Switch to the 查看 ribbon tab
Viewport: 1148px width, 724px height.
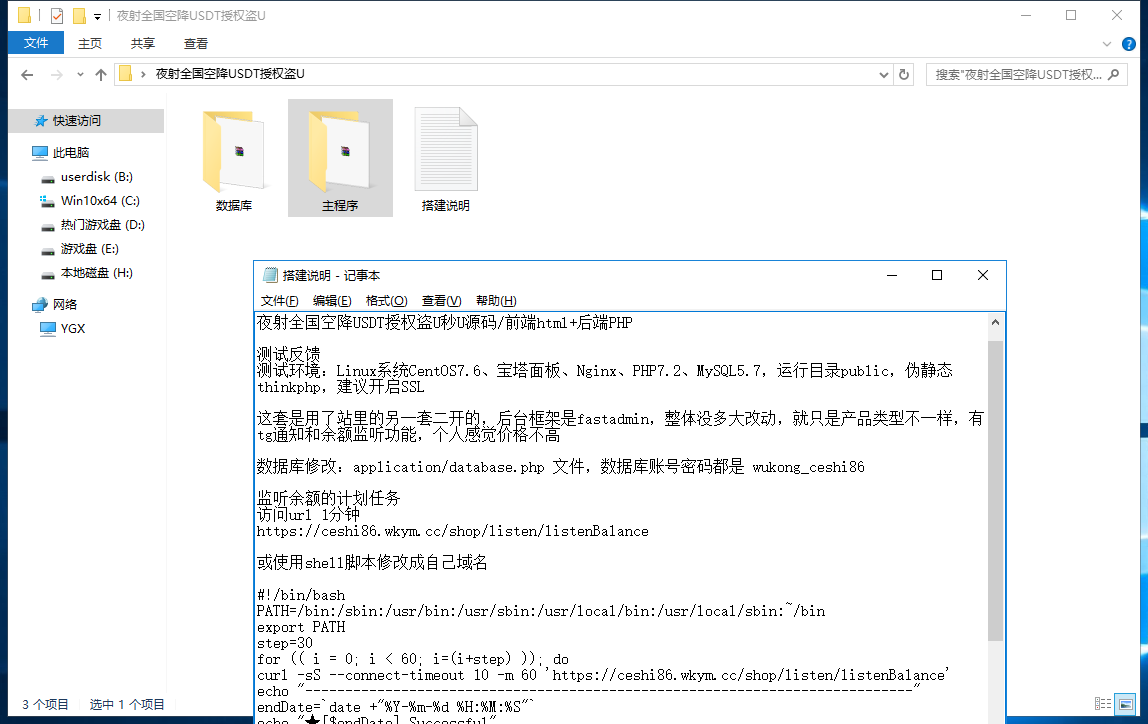click(x=195, y=43)
